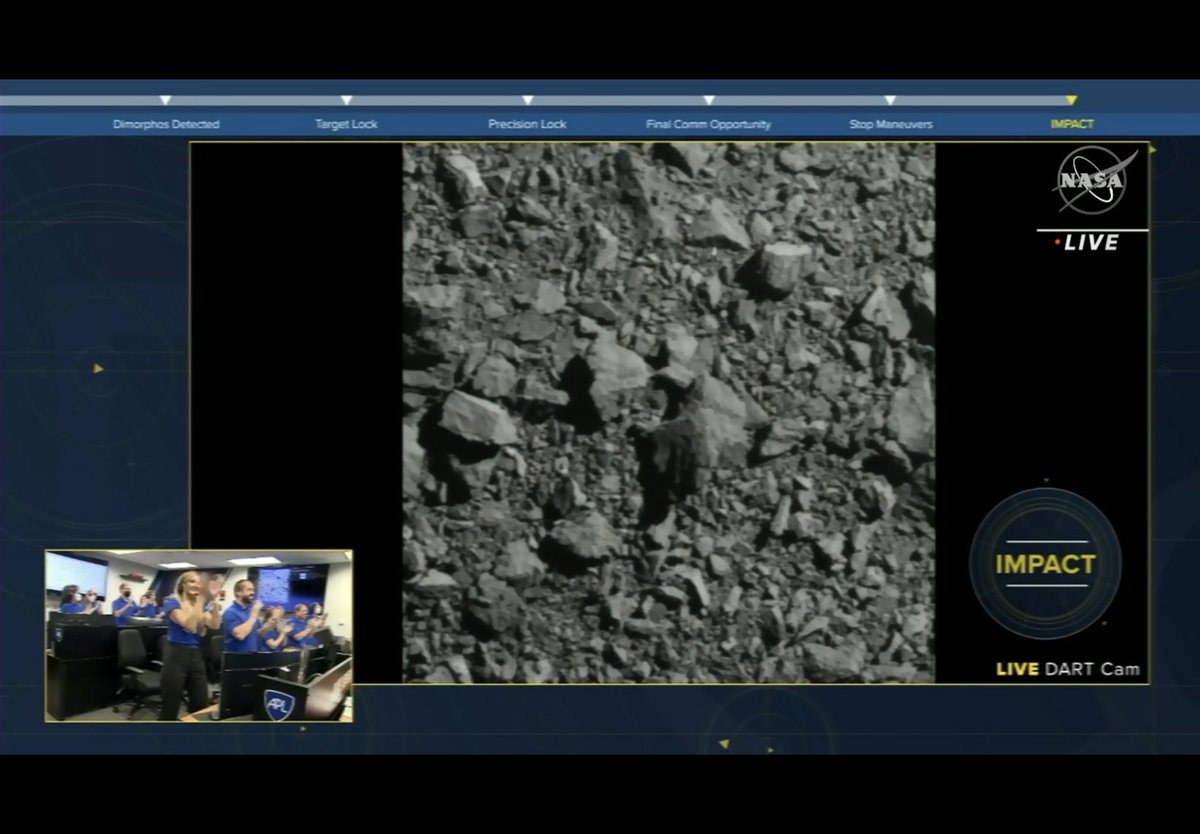Click the timeline marker above Precision Lock
Image resolution: width=1200 pixels, height=834 pixels.
(527, 100)
